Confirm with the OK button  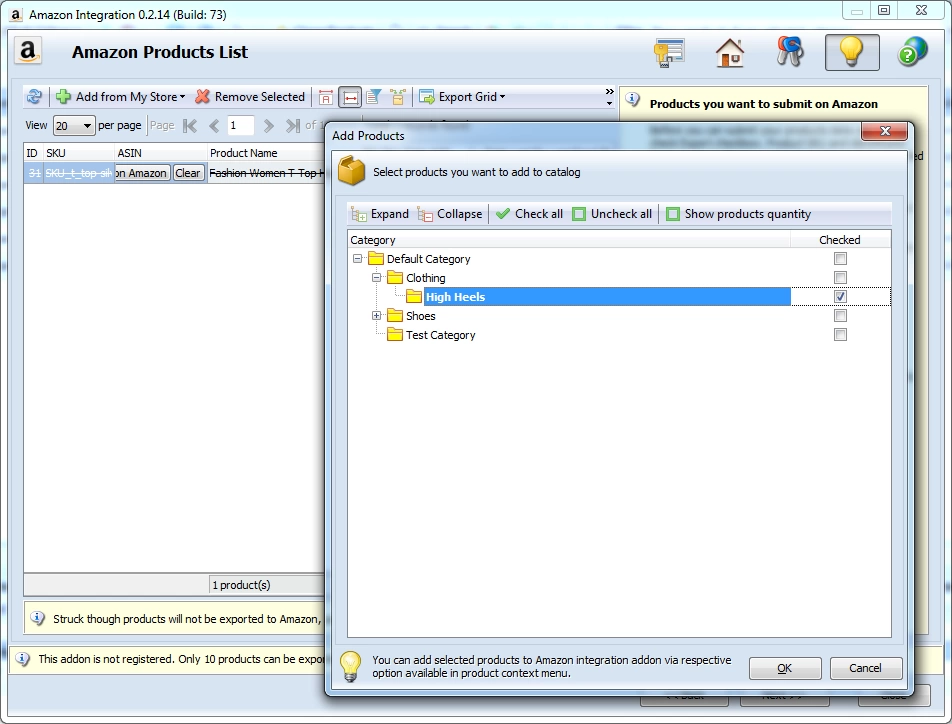[785, 668]
